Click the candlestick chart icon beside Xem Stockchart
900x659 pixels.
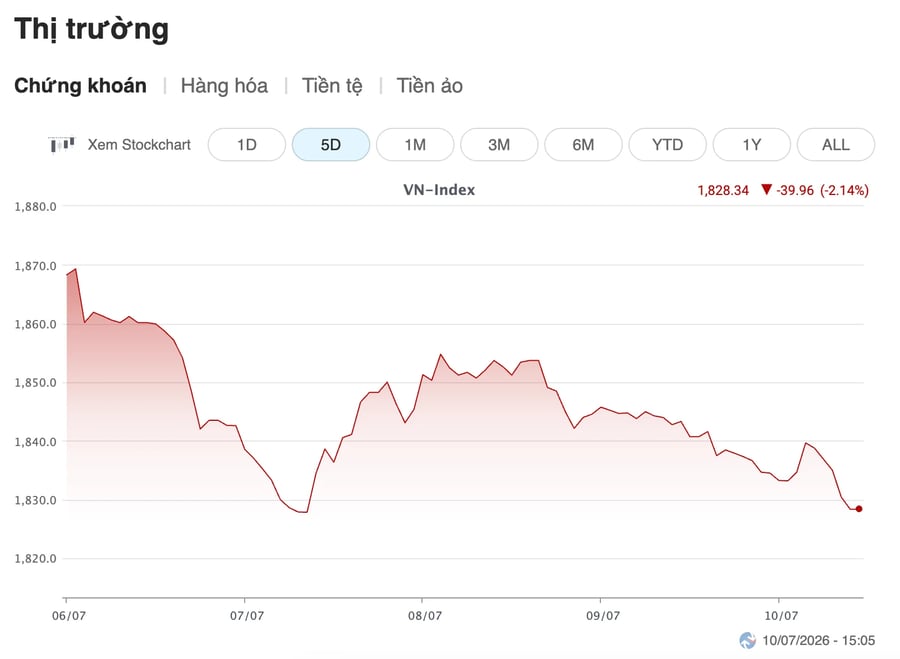click(x=62, y=145)
